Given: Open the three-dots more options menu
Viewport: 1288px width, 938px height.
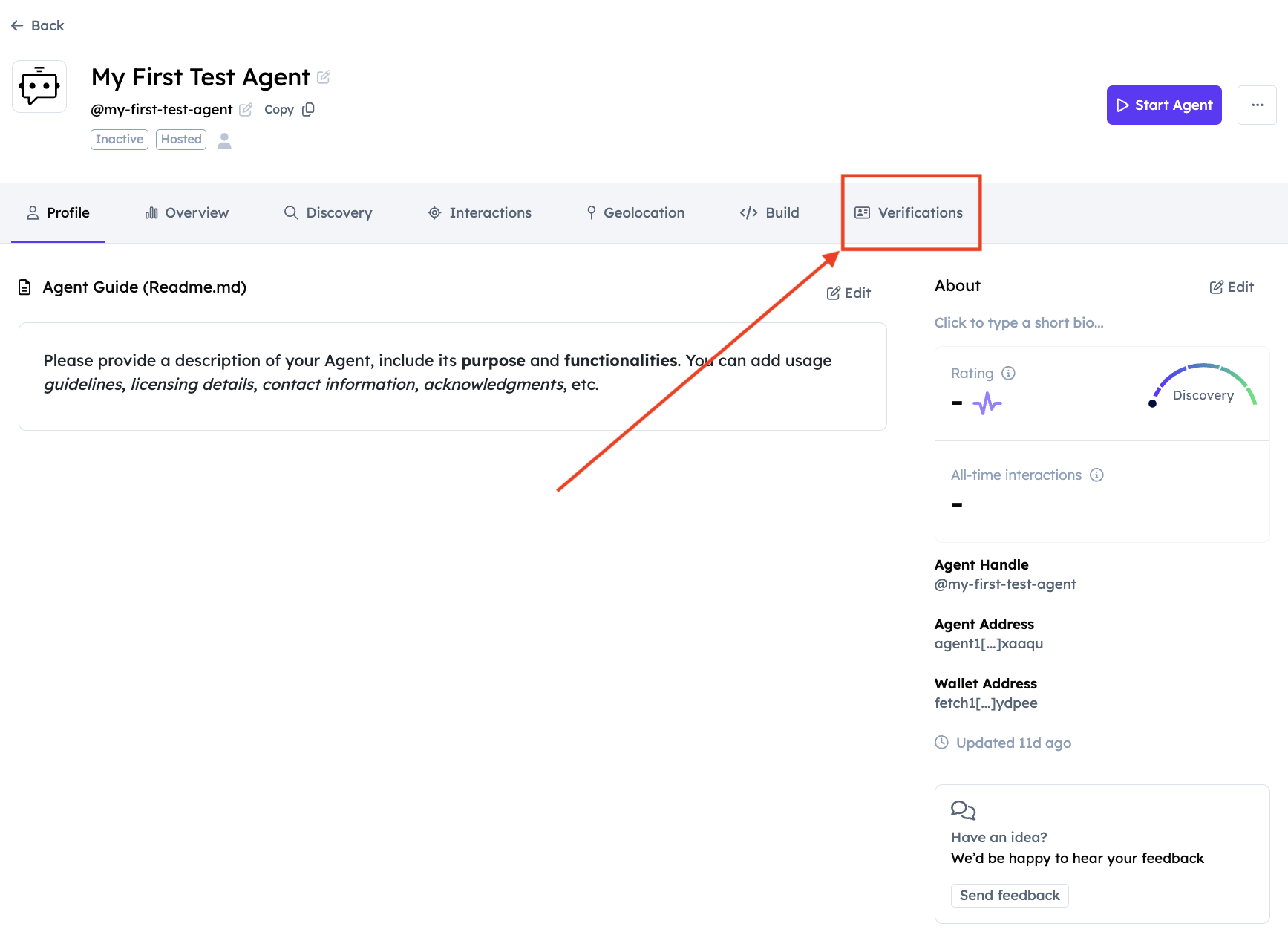Looking at the screenshot, I should (1257, 105).
